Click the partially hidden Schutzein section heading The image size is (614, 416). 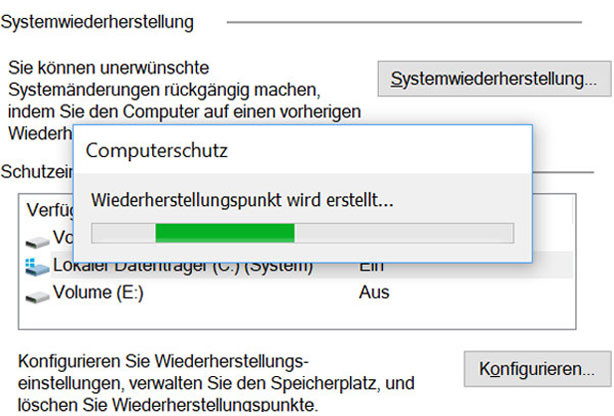(37, 172)
